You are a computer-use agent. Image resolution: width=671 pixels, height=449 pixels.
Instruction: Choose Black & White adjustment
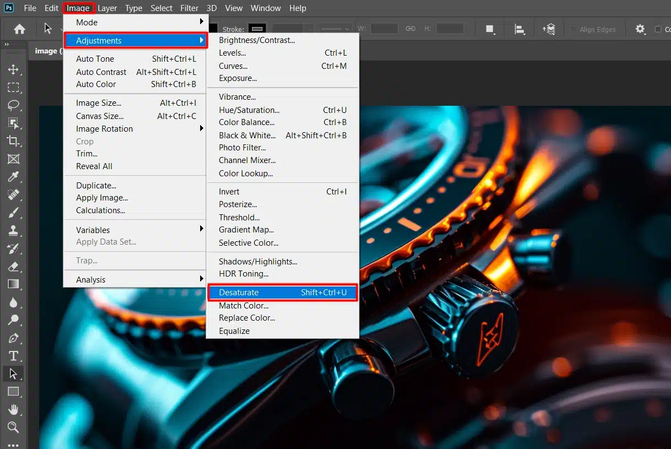click(282, 135)
